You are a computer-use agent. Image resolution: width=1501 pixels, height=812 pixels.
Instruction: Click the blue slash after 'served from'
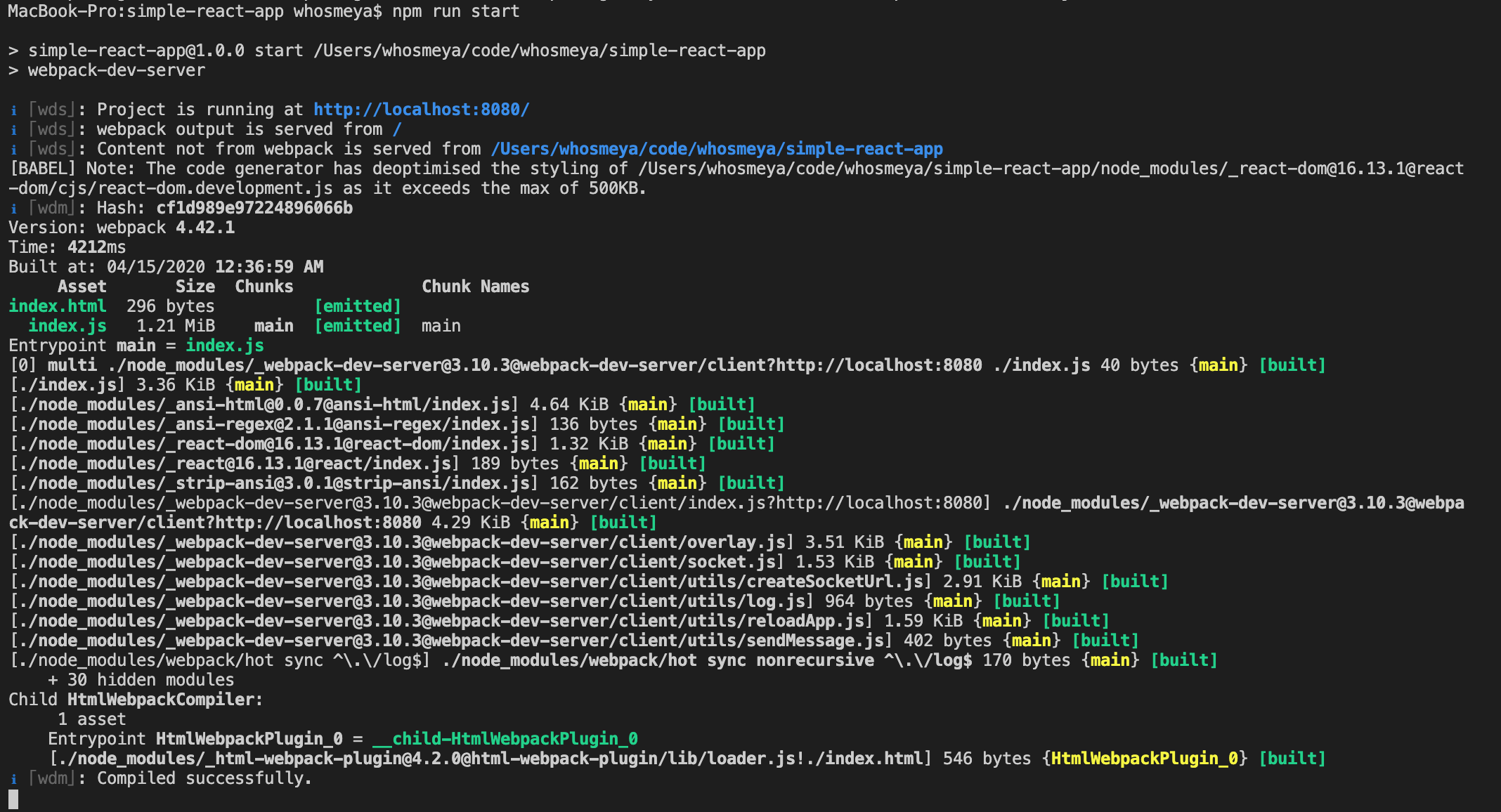(x=397, y=129)
